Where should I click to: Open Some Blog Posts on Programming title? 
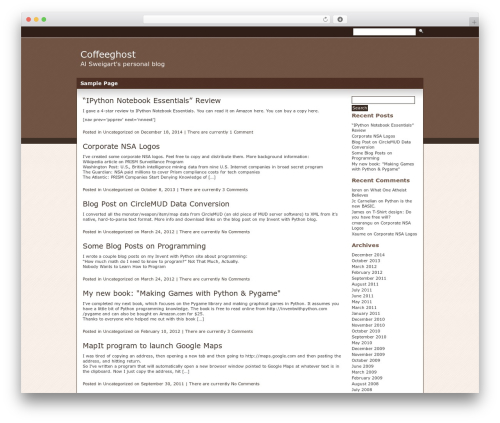pyautogui.click(x=144, y=246)
